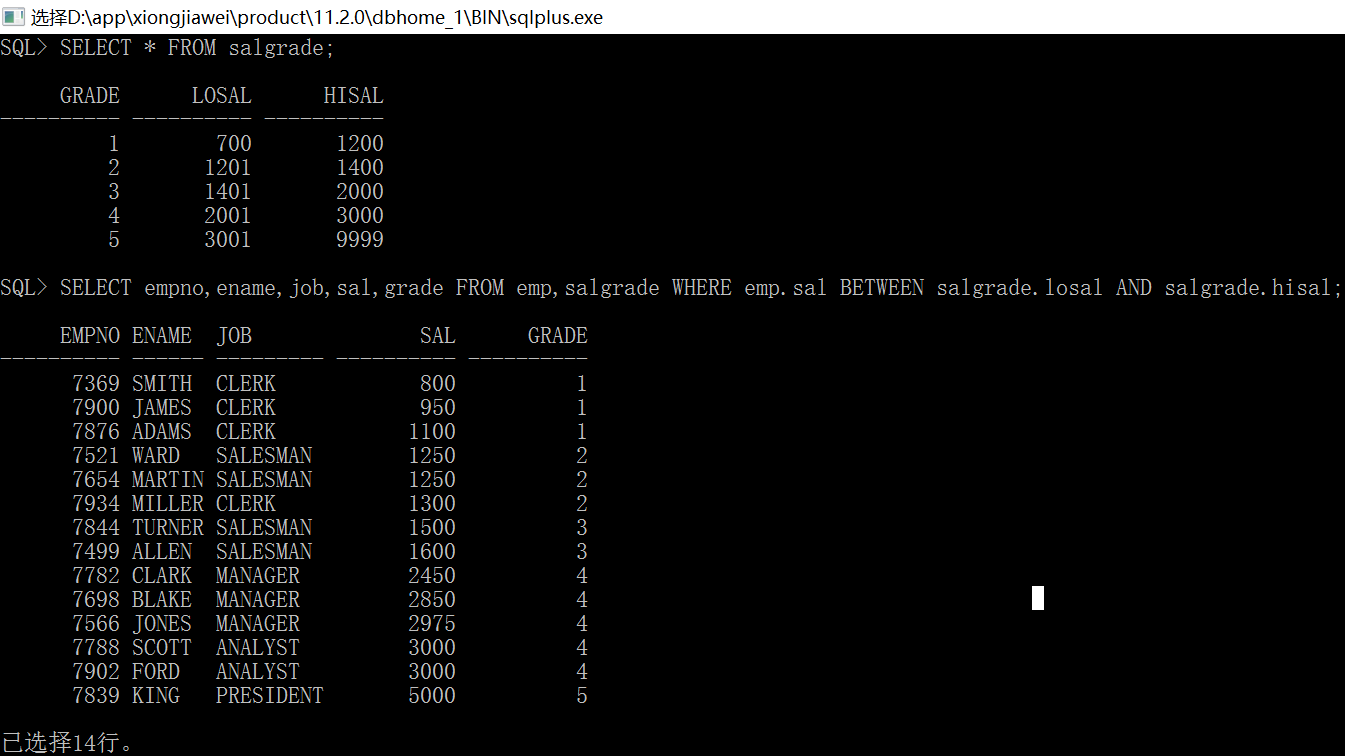Viewport: 1345px width, 756px height.
Task: Click the SAL column header in employee results
Action: tap(437, 336)
